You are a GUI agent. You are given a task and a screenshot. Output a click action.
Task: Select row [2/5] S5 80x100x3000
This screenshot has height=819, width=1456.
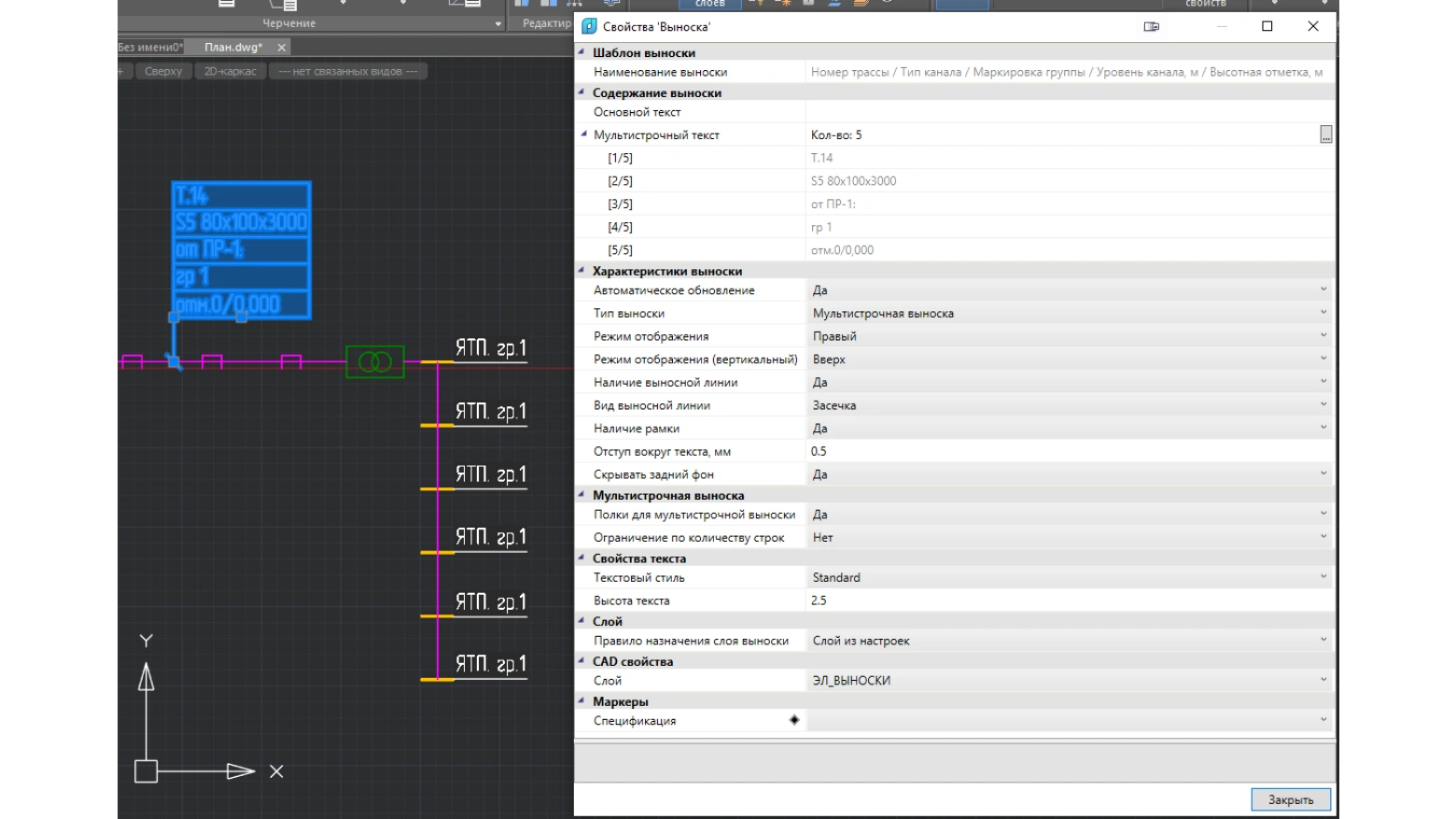point(954,181)
